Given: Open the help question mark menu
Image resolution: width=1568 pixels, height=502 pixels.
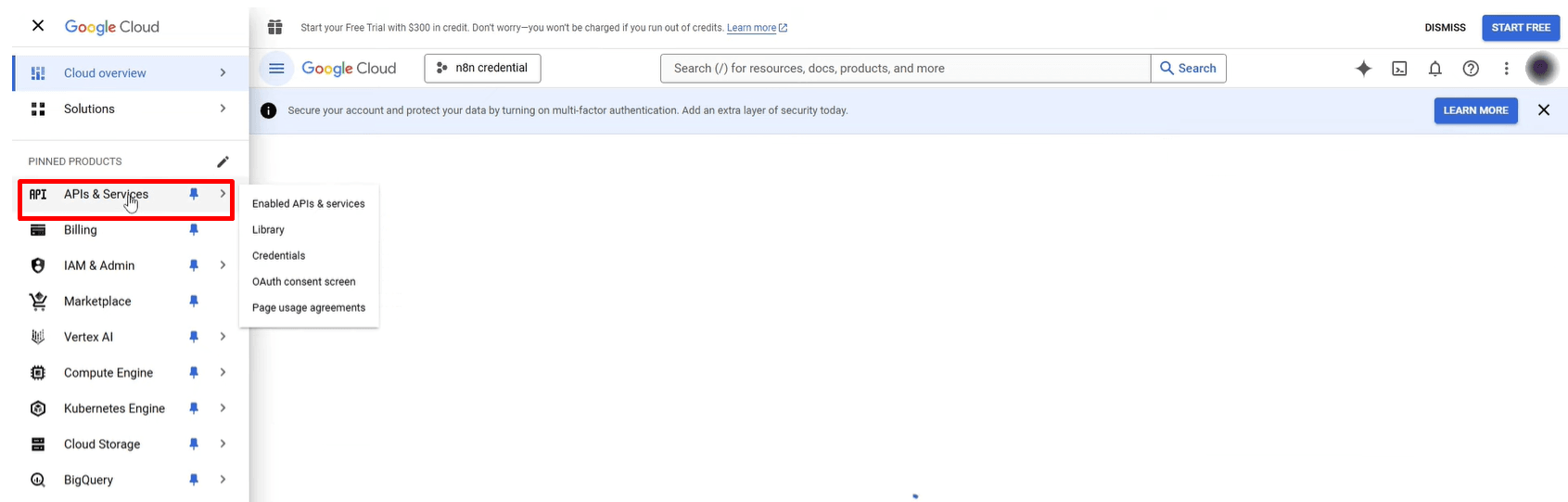Looking at the screenshot, I should (x=1471, y=69).
